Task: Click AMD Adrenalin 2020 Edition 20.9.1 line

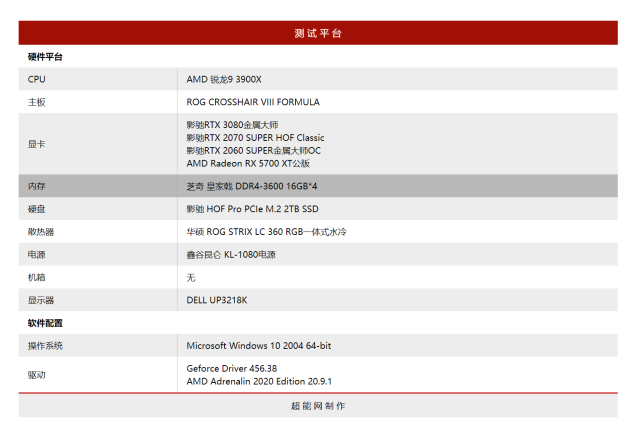Action: (259, 381)
